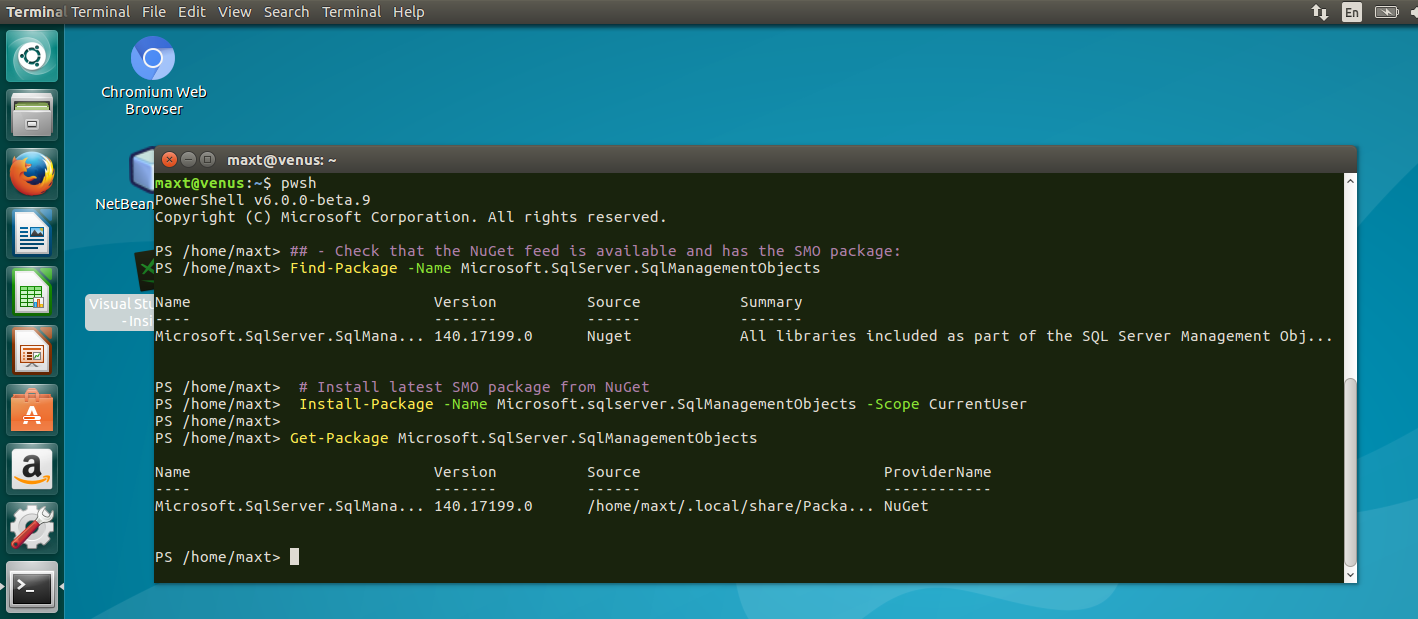
Task: Click the terminal scrollbar thumb
Action: [1350, 472]
